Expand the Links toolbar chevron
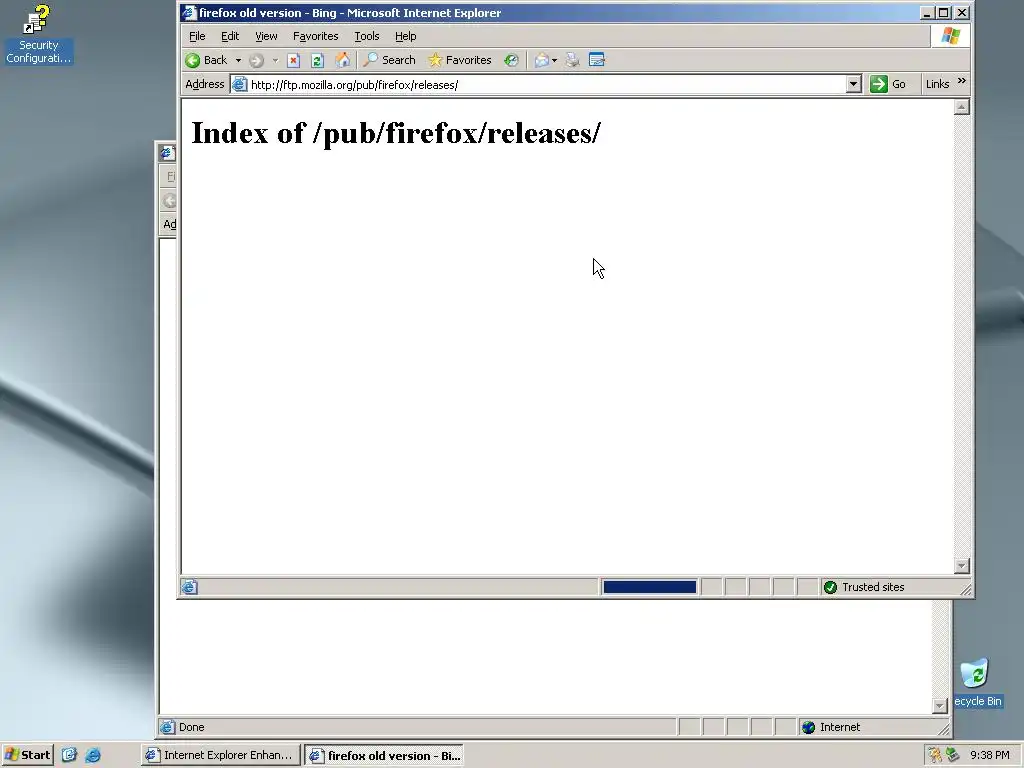The image size is (1024, 768). (x=961, y=81)
